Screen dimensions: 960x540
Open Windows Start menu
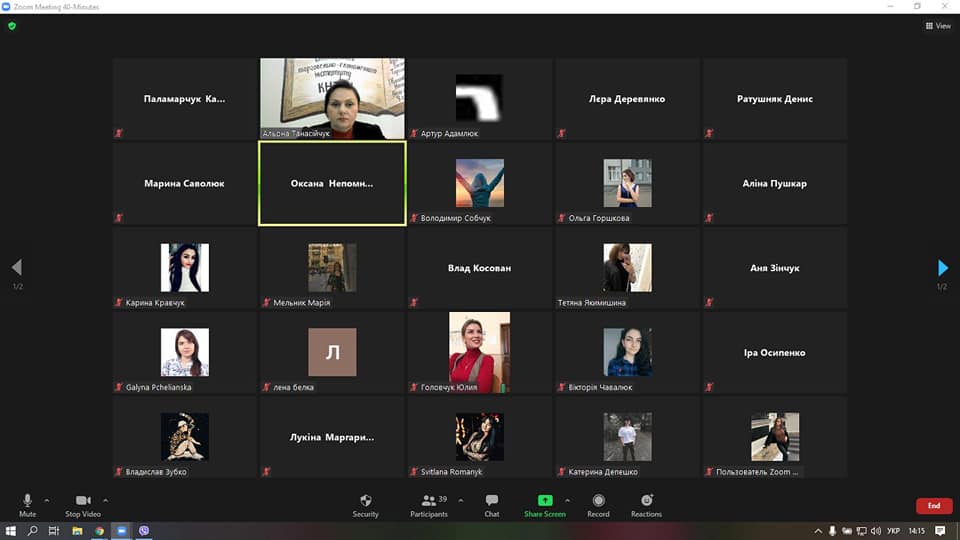[11, 531]
